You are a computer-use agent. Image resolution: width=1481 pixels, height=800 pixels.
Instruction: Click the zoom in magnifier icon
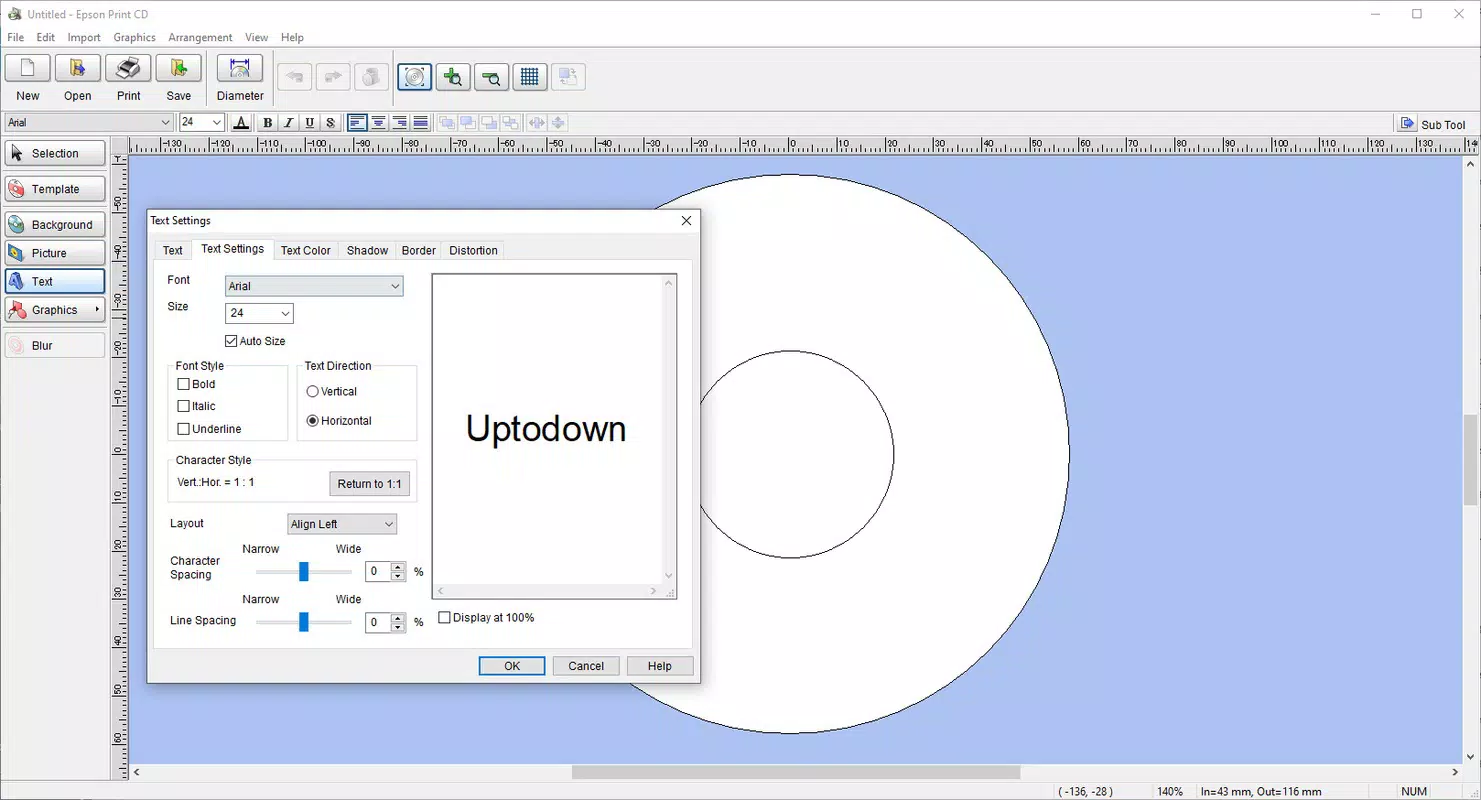point(453,77)
